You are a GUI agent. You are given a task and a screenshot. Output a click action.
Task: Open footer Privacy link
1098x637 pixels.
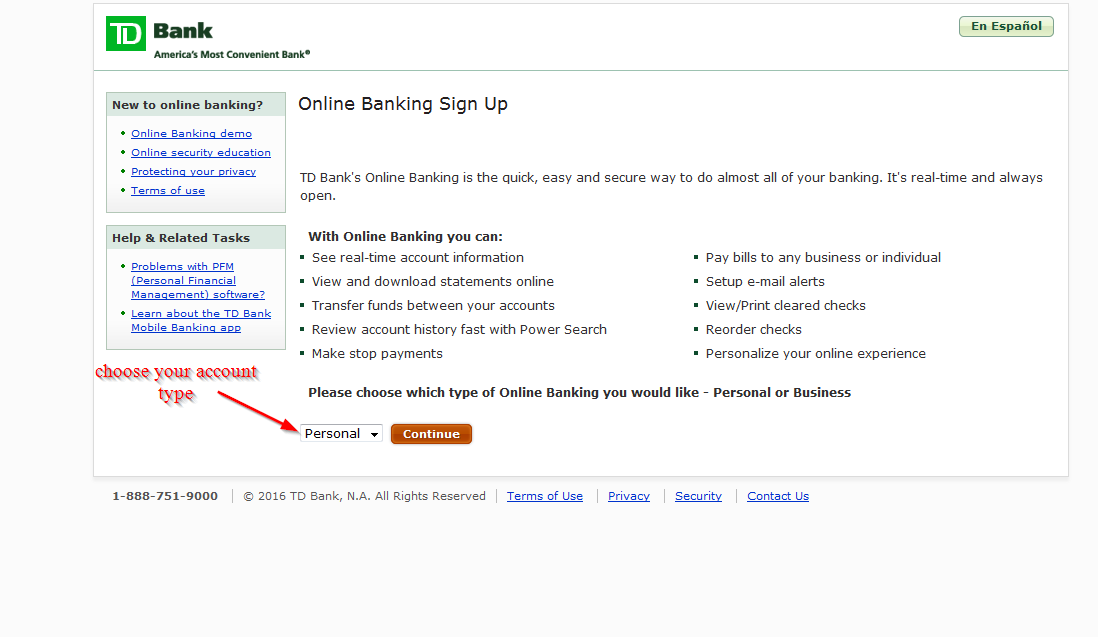(629, 496)
